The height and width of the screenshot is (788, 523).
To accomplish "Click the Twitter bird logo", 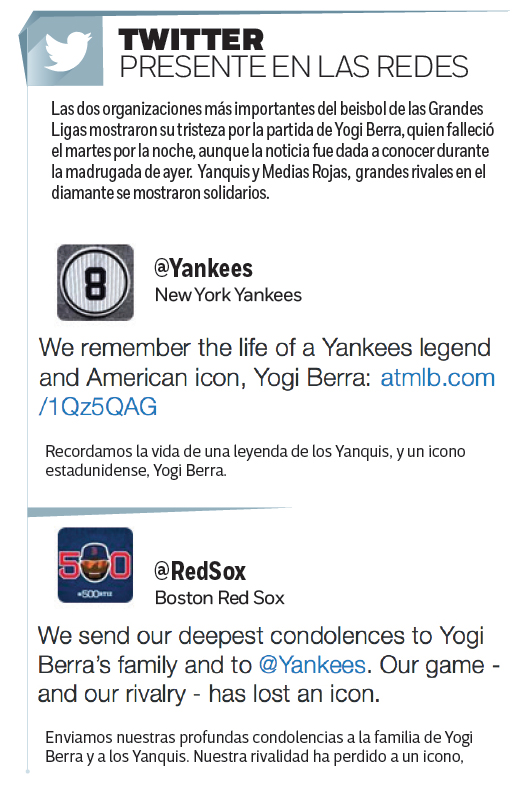I will tap(67, 51).
